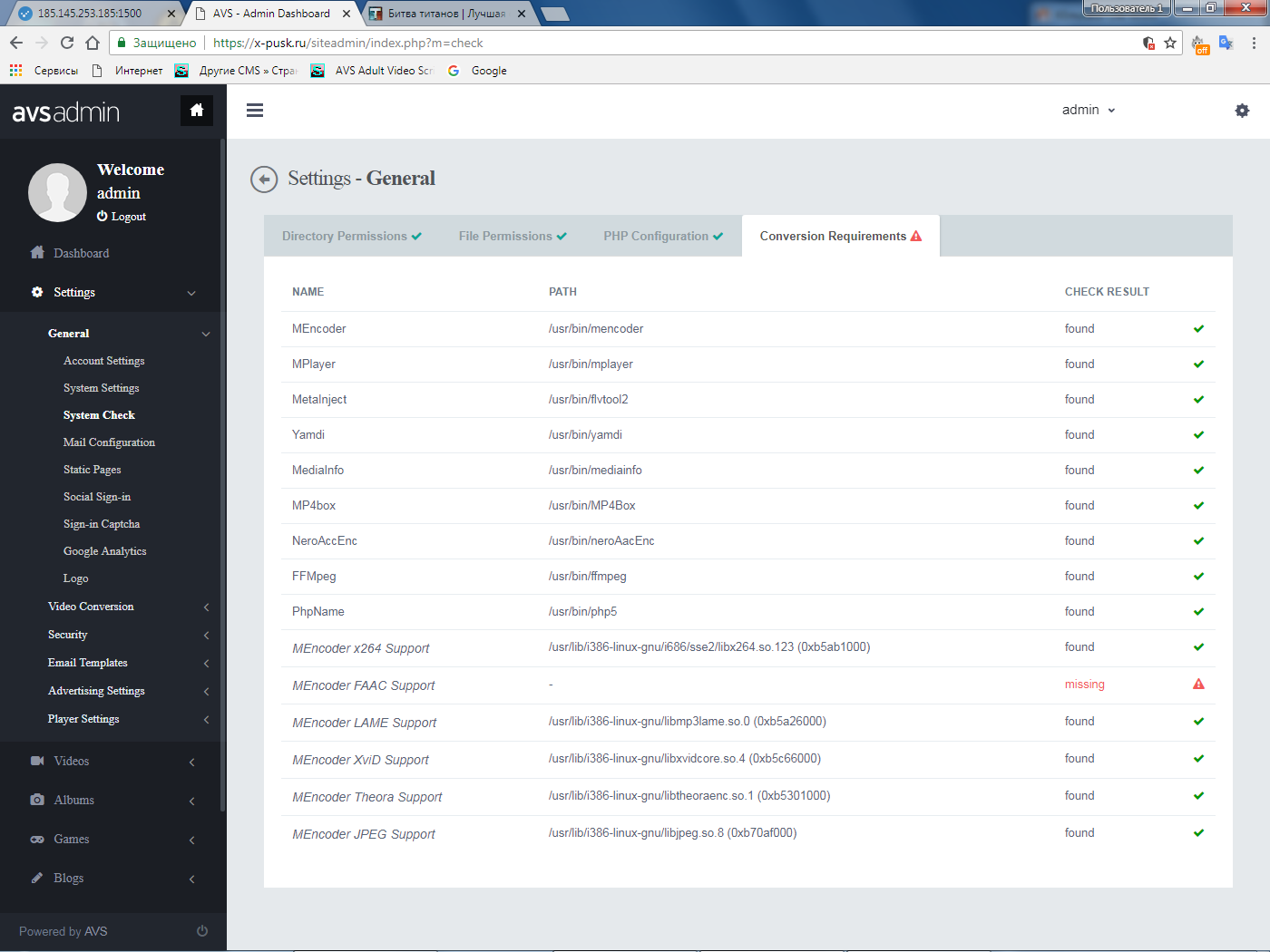Viewport: 1270px width, 952px height.
Task: Click the power icon in sidebar footer
Action: [x=202, y=931]
